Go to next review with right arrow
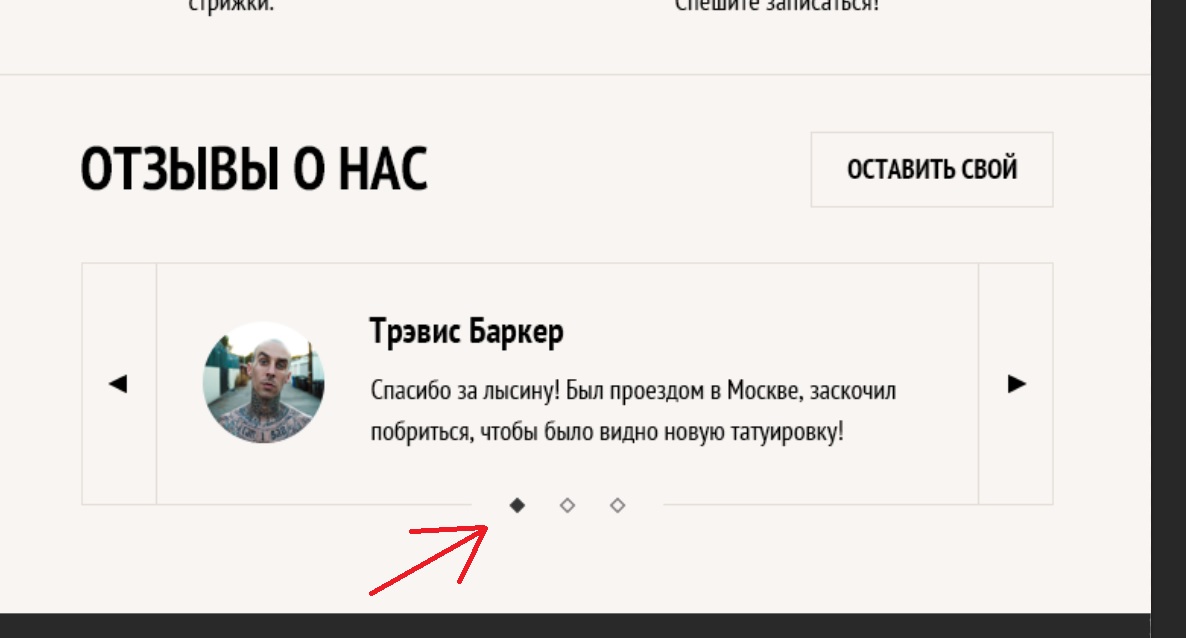Screen dimensions: 1186x638 point(1017,384)
